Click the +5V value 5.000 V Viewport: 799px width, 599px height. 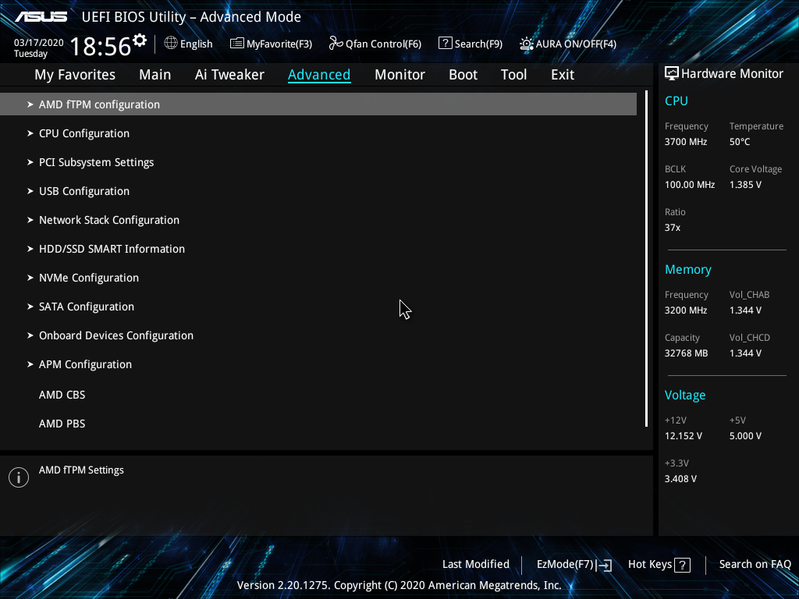(745, 436)
